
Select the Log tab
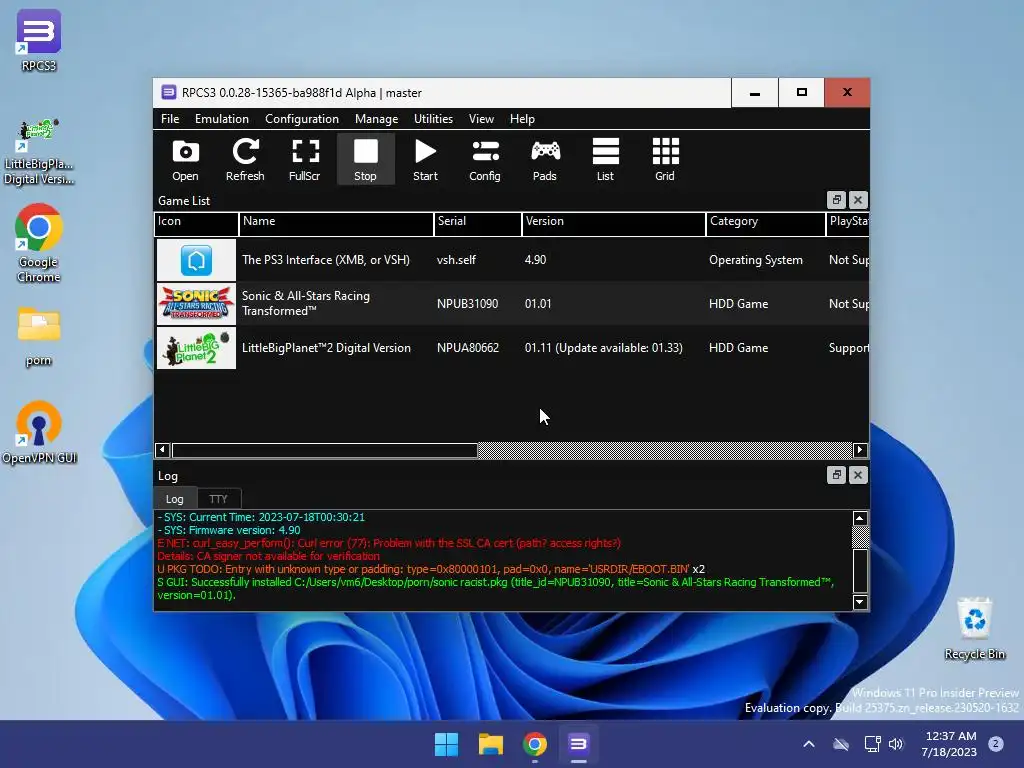(x=174, y=499)
